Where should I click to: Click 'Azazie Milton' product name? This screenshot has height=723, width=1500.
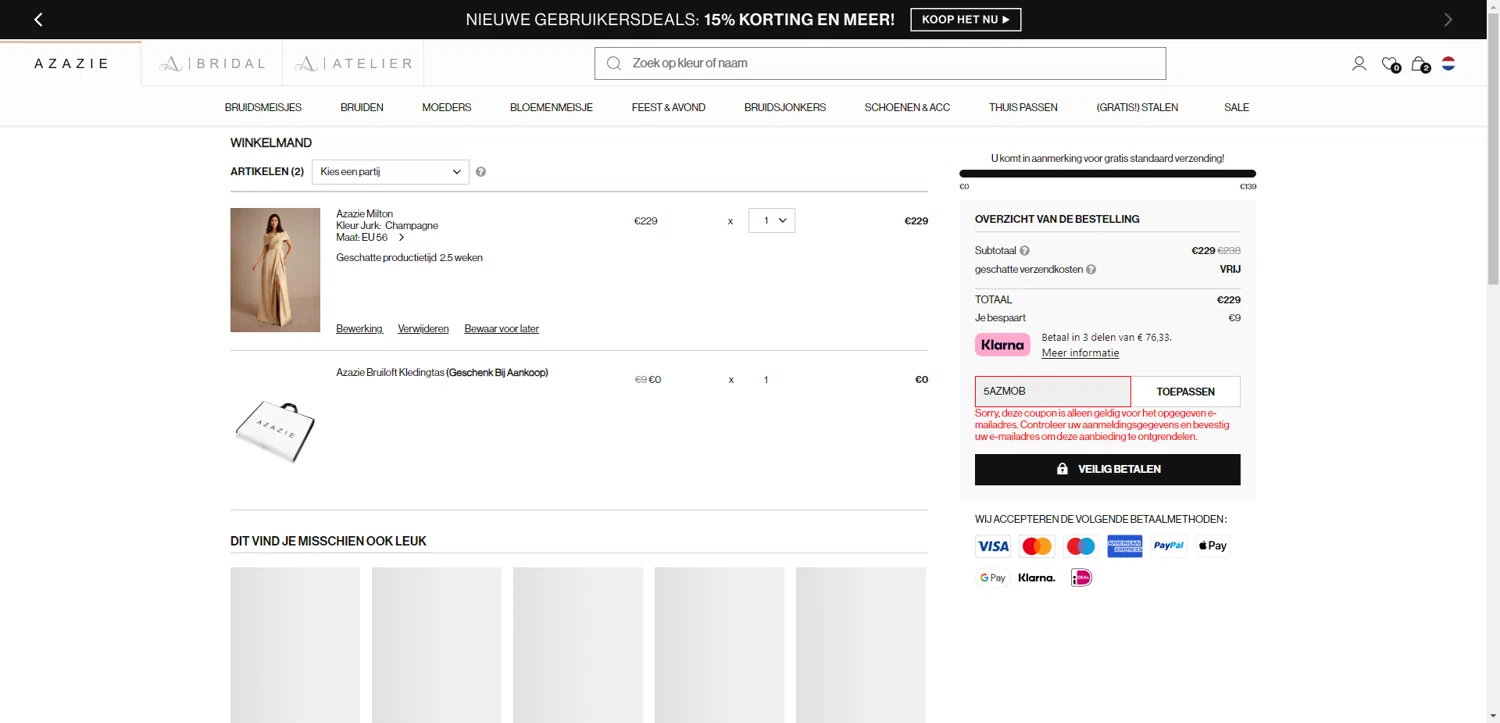tap(364, 214)
